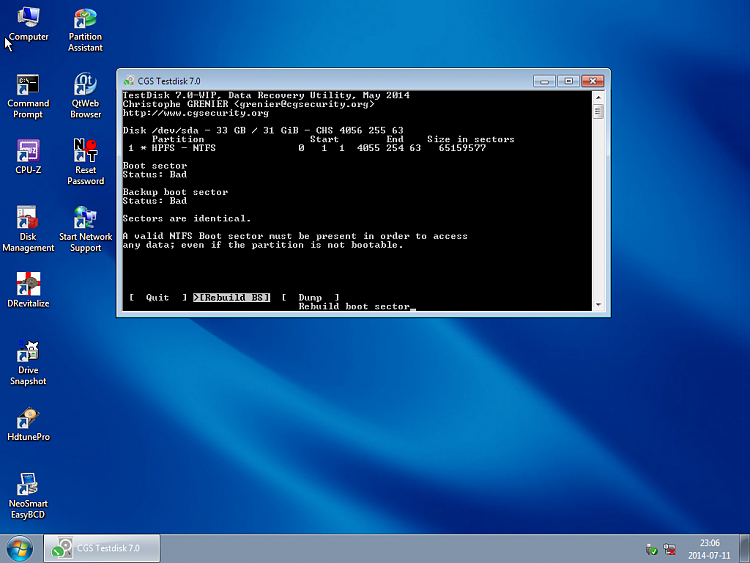This screenshot has height=563, width=750.
Task: Open the CPU-Z shortcut
Action: [28, 157]
